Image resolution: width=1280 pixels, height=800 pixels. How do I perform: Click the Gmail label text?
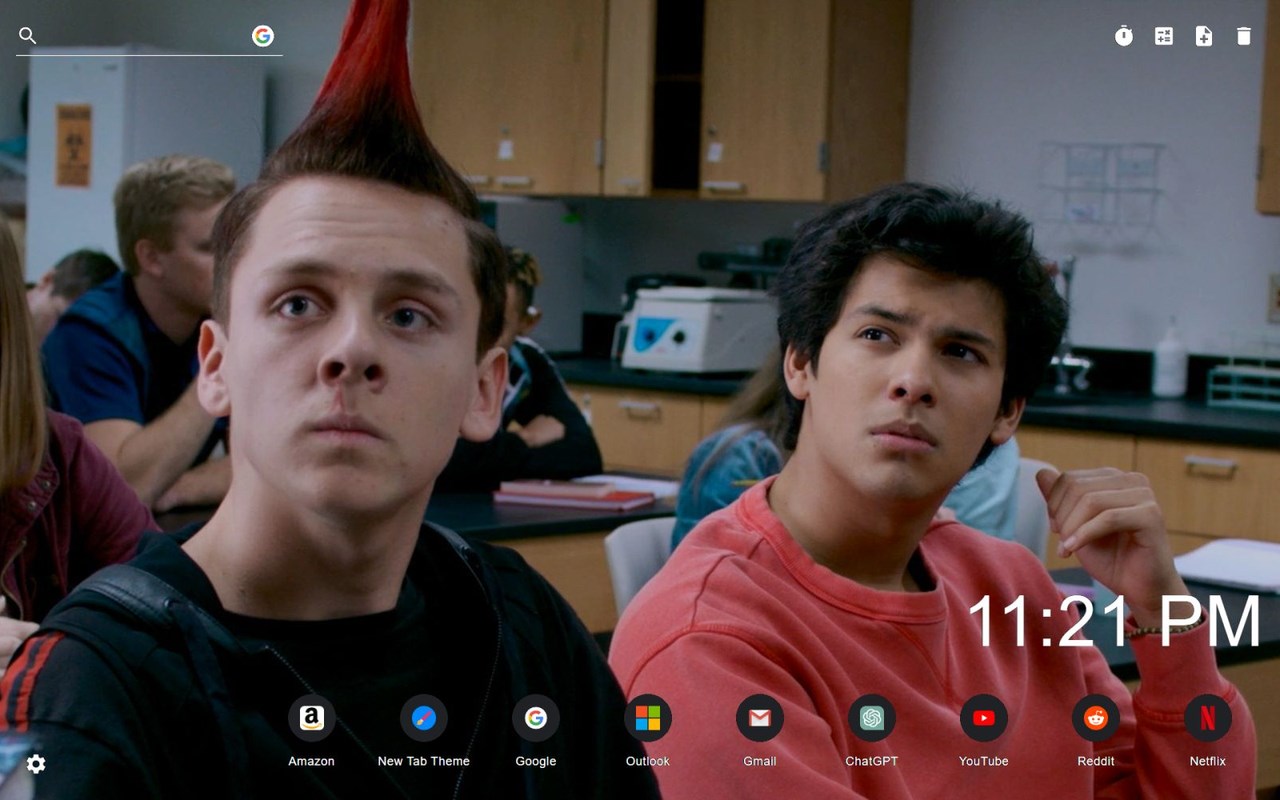(759, 761)
